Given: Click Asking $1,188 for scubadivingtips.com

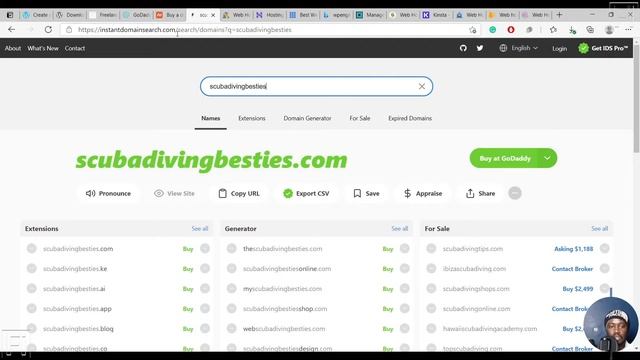Looking at the screenshot, I should (573, 249).
